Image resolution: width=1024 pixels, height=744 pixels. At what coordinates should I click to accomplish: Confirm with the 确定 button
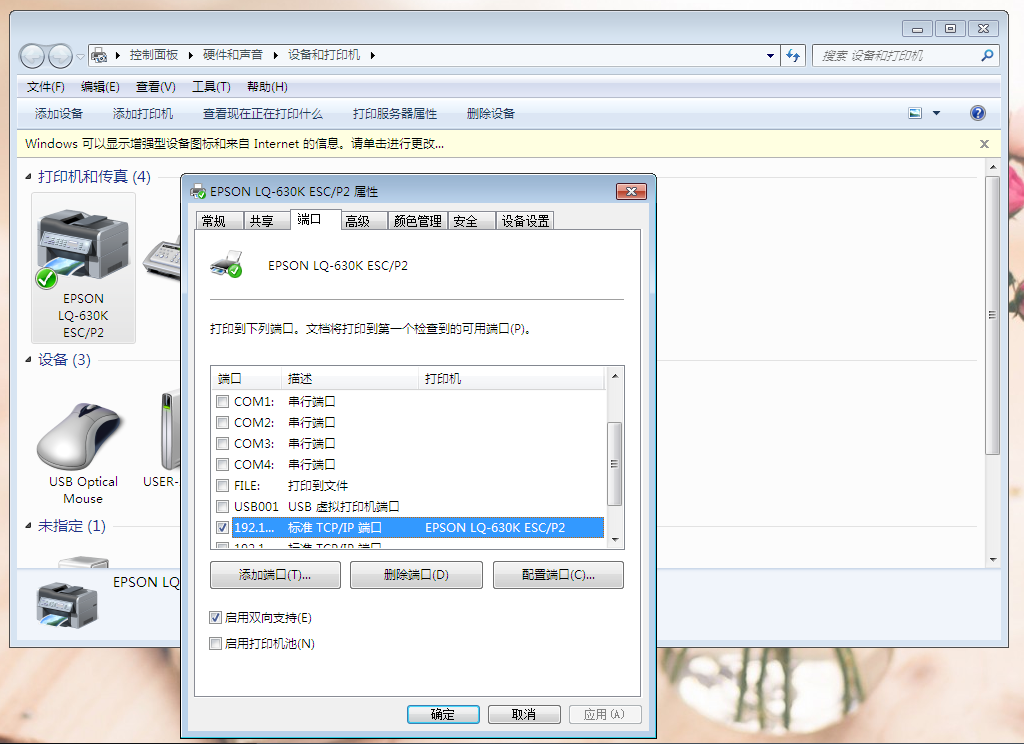tap(443, 714)
